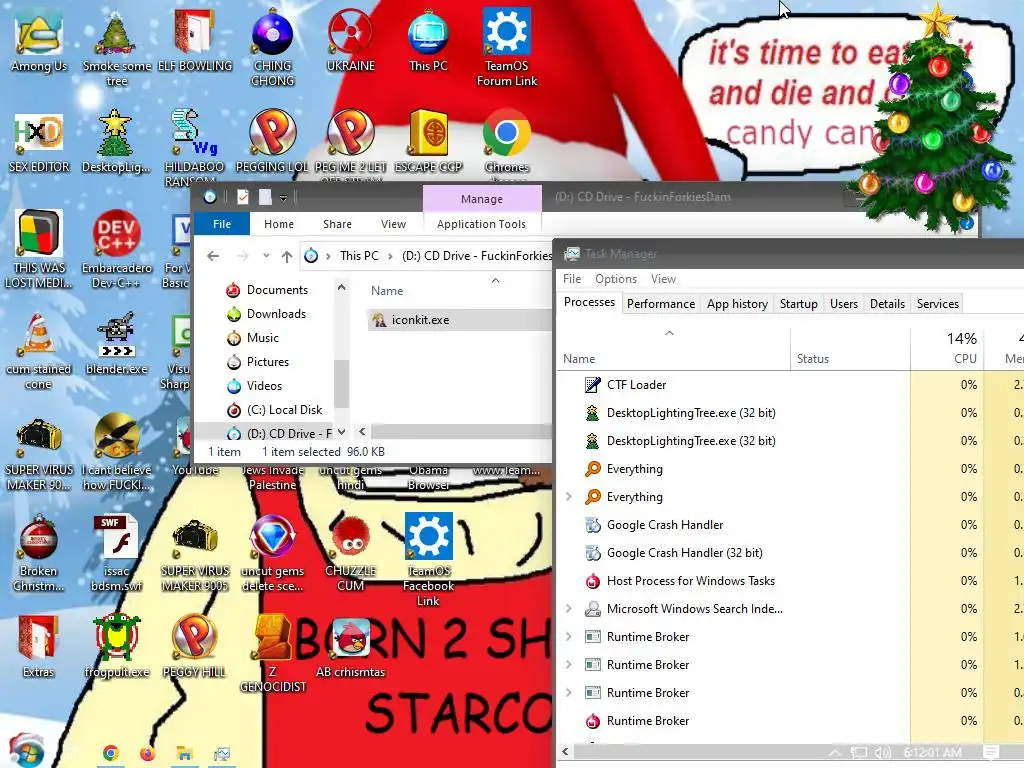
Task: Open the ESCAPE CCP desktop icon
Action: pyautogui.click(x=428, y=142)
